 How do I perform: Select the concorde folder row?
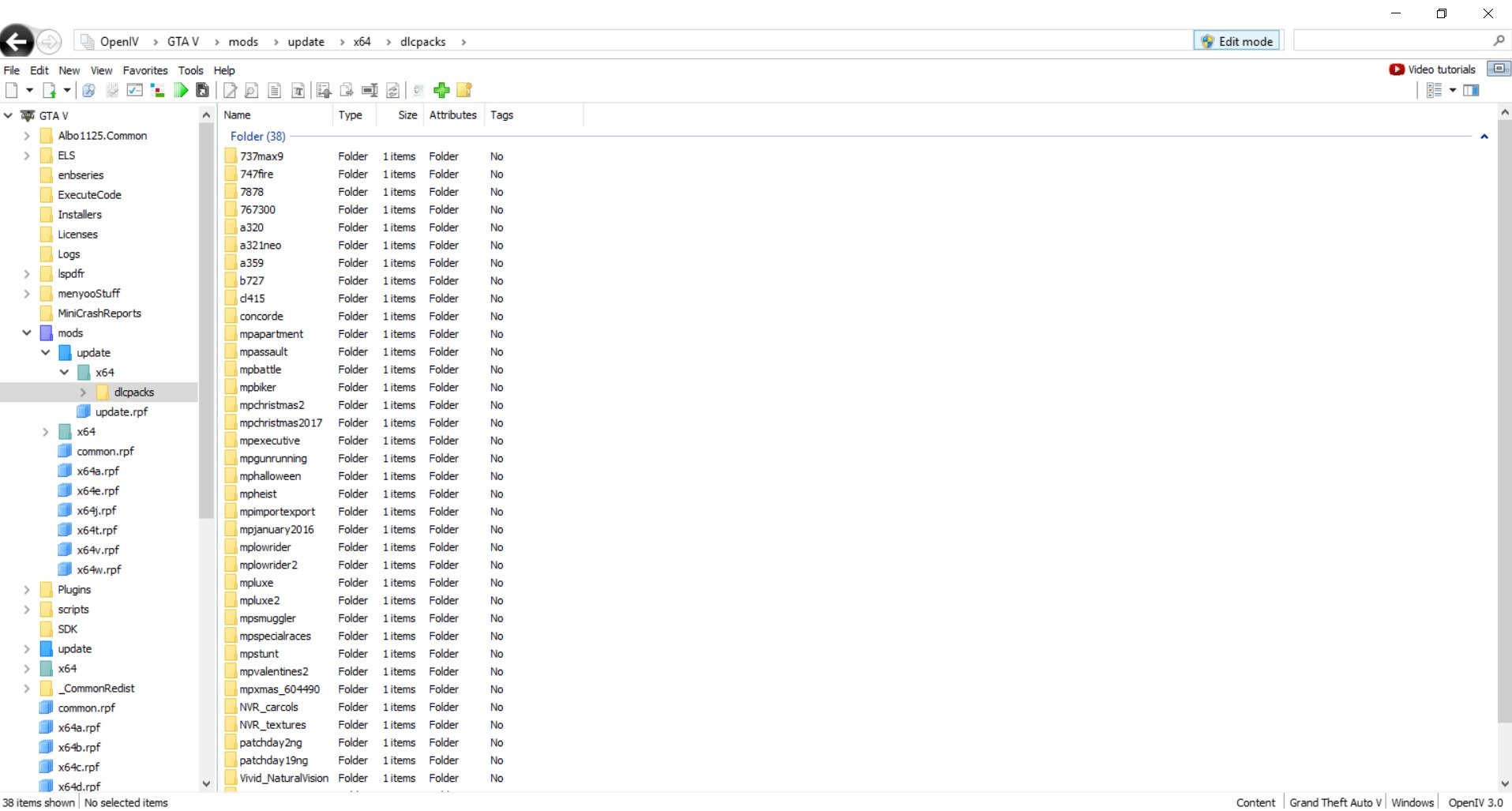(261, 317)
